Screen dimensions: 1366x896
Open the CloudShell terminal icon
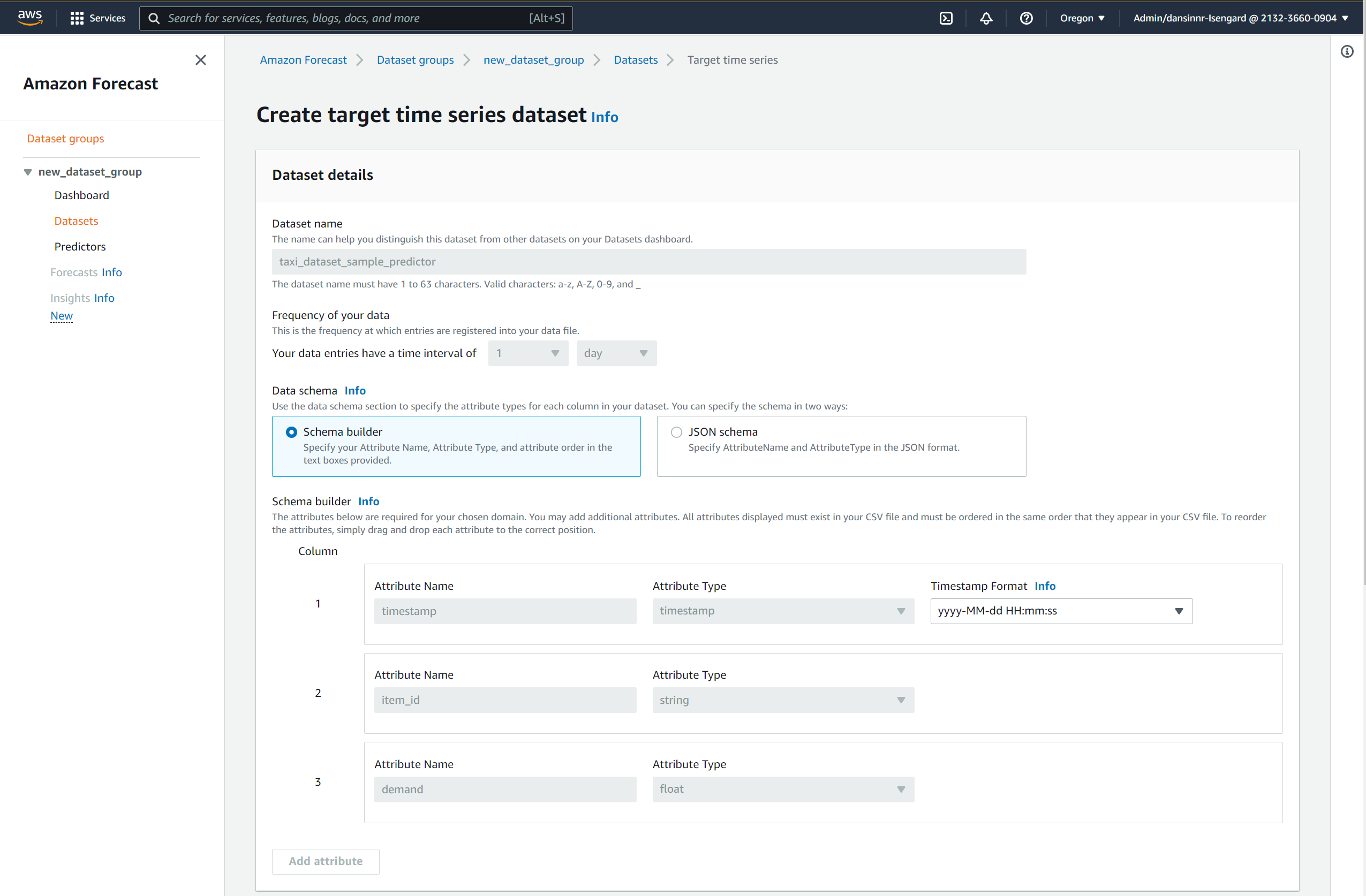pyautogui.click(x=946, y=18)
